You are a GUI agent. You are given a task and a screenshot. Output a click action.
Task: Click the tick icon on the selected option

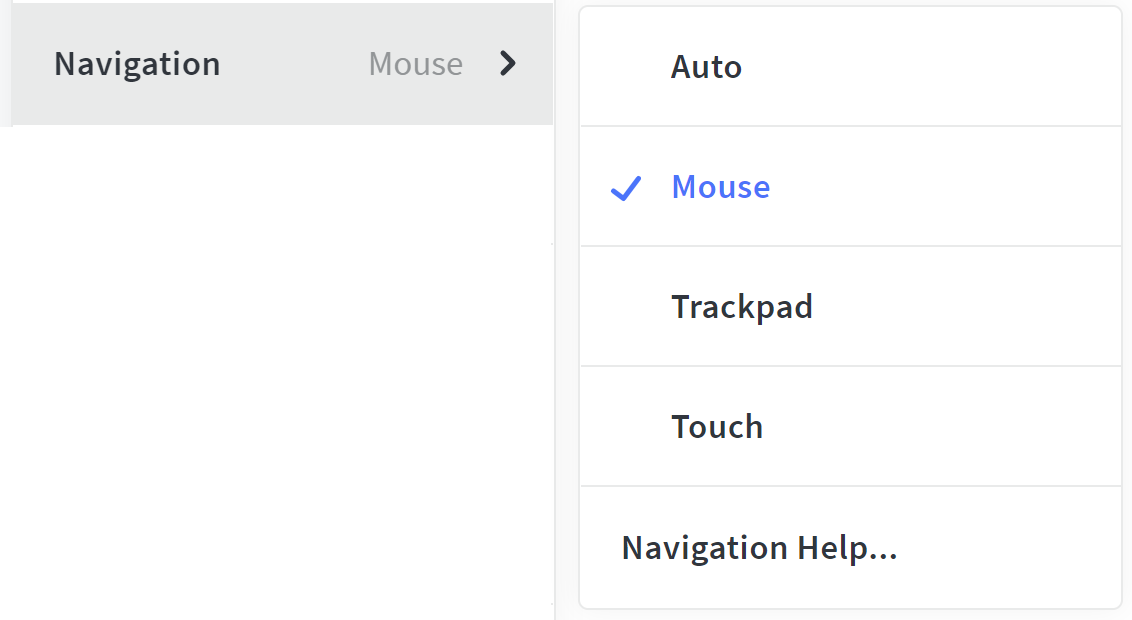tap(625, 188)
